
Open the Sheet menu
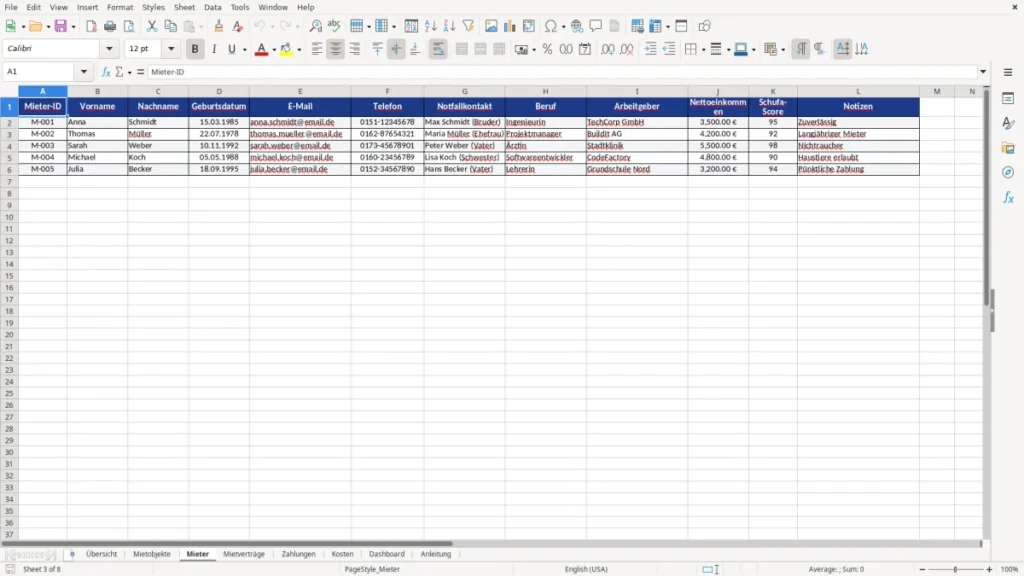(x=184, y=7)
